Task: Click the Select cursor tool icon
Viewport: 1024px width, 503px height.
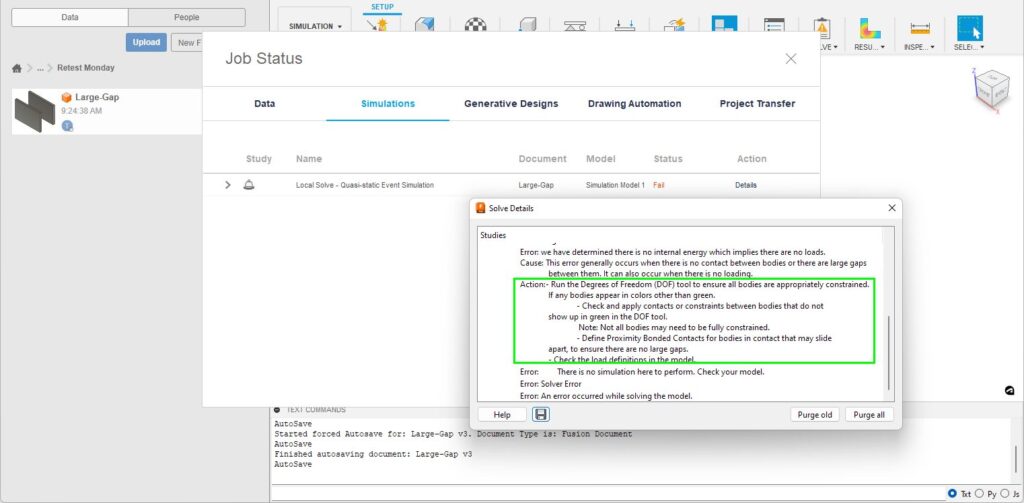Action: [x=970, y=28]
